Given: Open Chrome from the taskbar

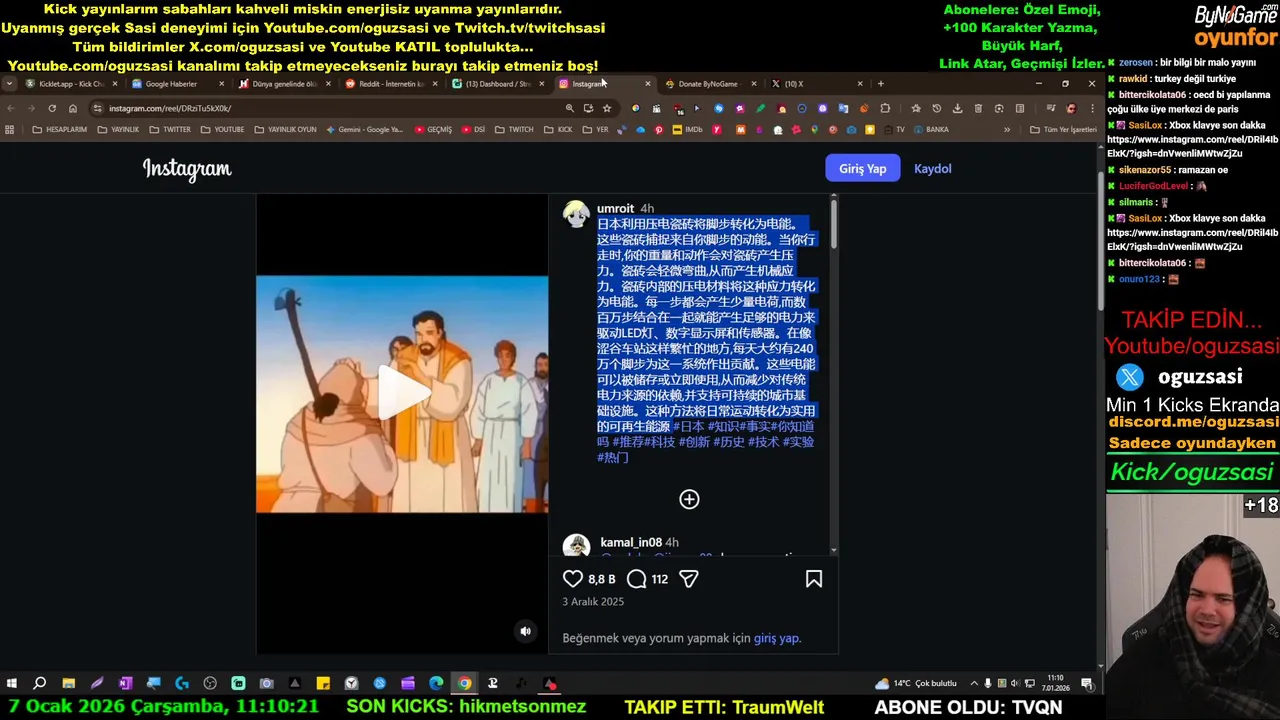Looking at the screenshot, I should [464, 683].
